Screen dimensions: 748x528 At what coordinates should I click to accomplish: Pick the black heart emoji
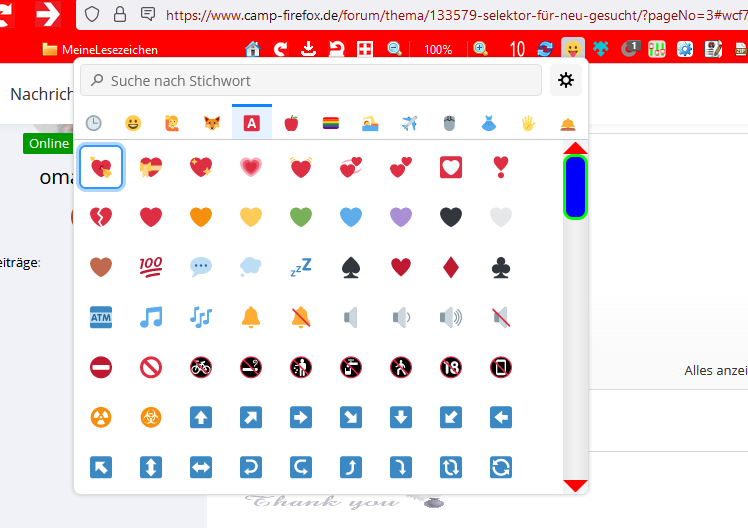click(451, 217)
